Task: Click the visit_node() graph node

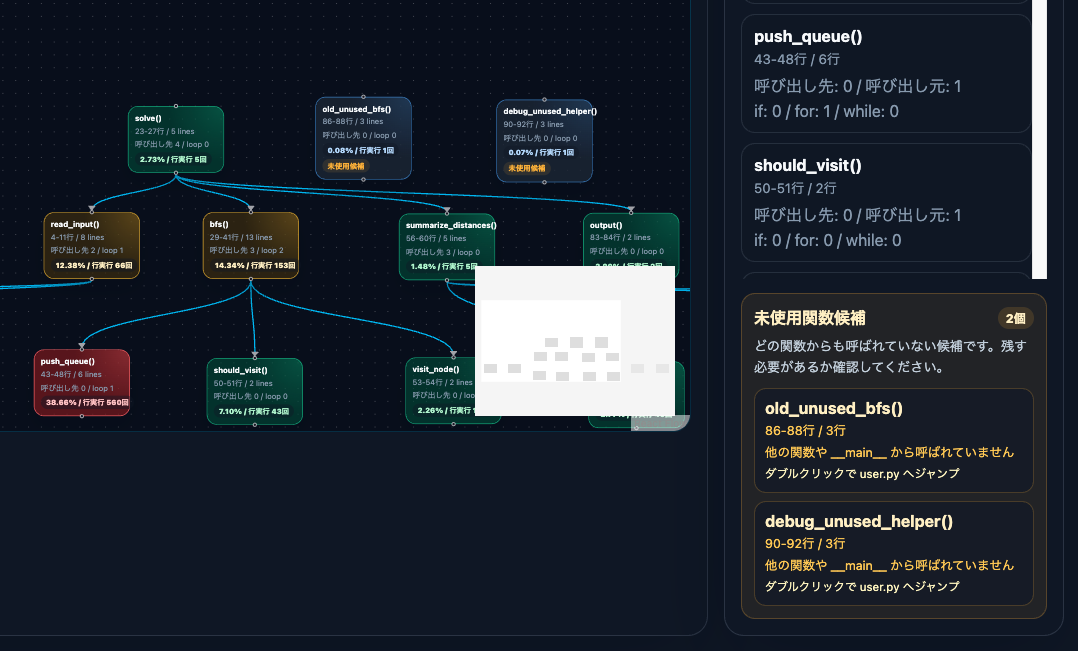Action: click(441, 390)
